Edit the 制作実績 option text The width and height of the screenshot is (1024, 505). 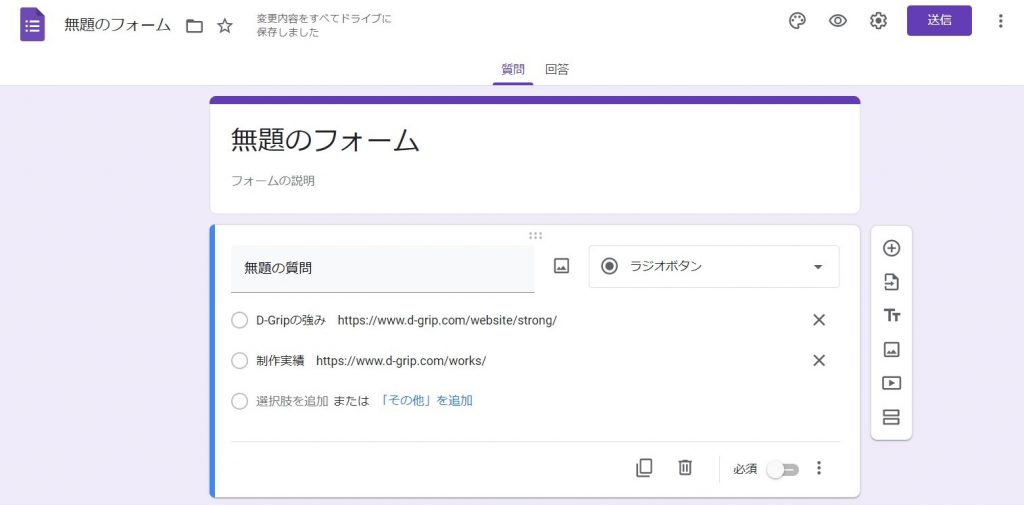click(371, 361)
